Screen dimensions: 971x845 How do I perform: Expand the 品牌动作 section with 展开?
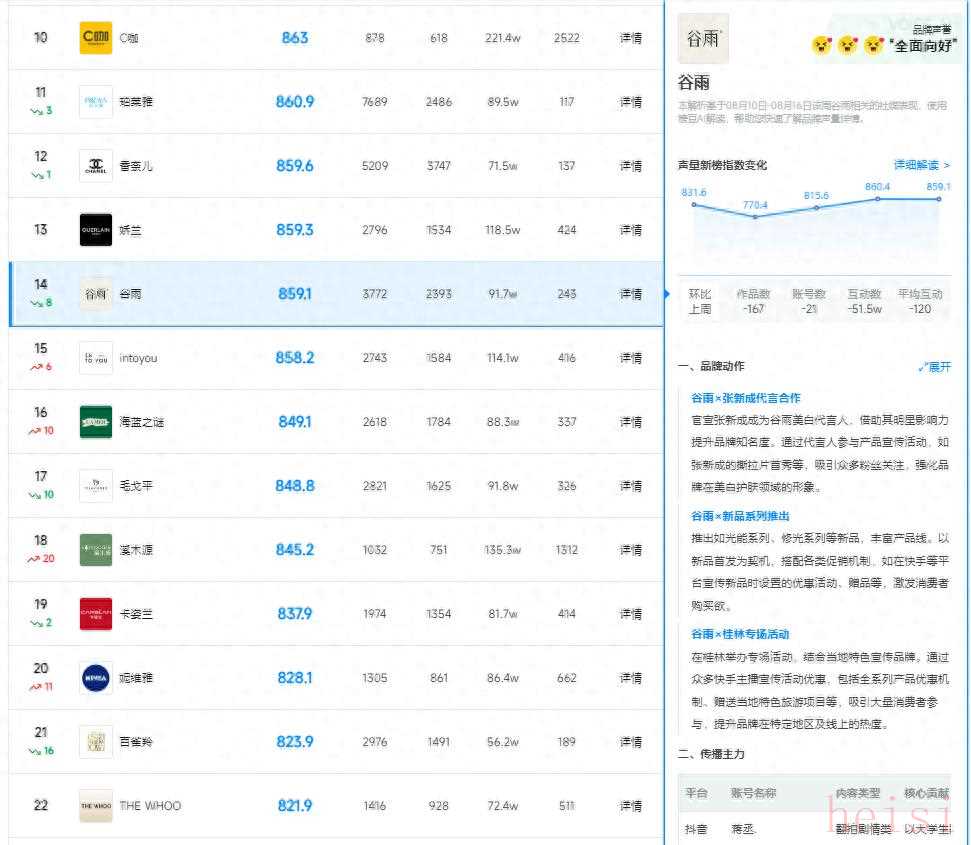click(x=935, y=367)
